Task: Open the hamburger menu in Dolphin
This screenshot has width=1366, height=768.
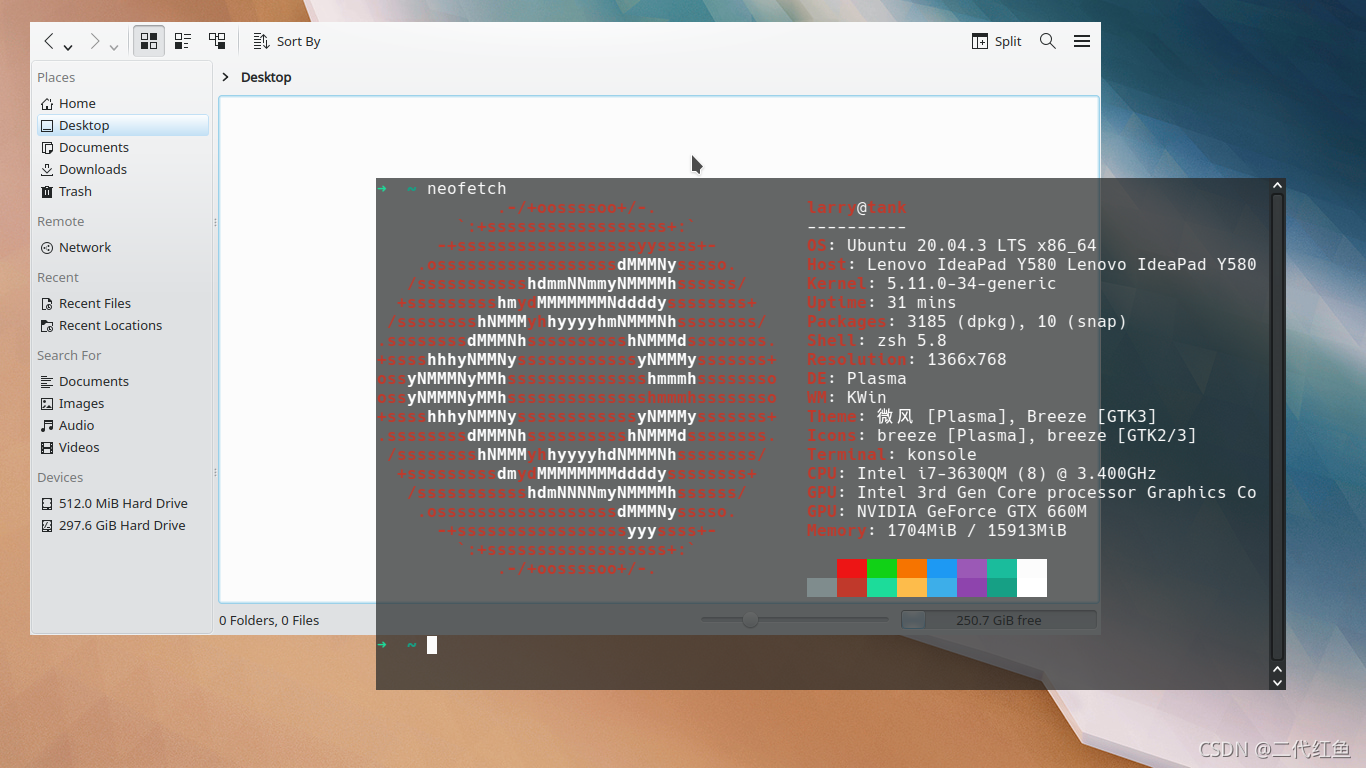Action: [x=1082, y=41]
